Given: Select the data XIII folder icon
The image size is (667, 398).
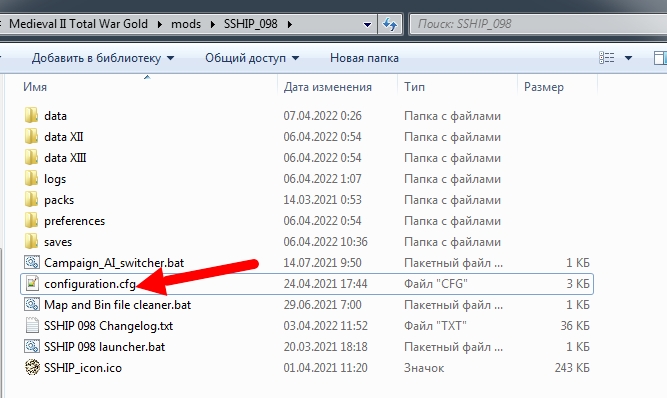Looking at the screenshot, I should click(x=31, y=158).
